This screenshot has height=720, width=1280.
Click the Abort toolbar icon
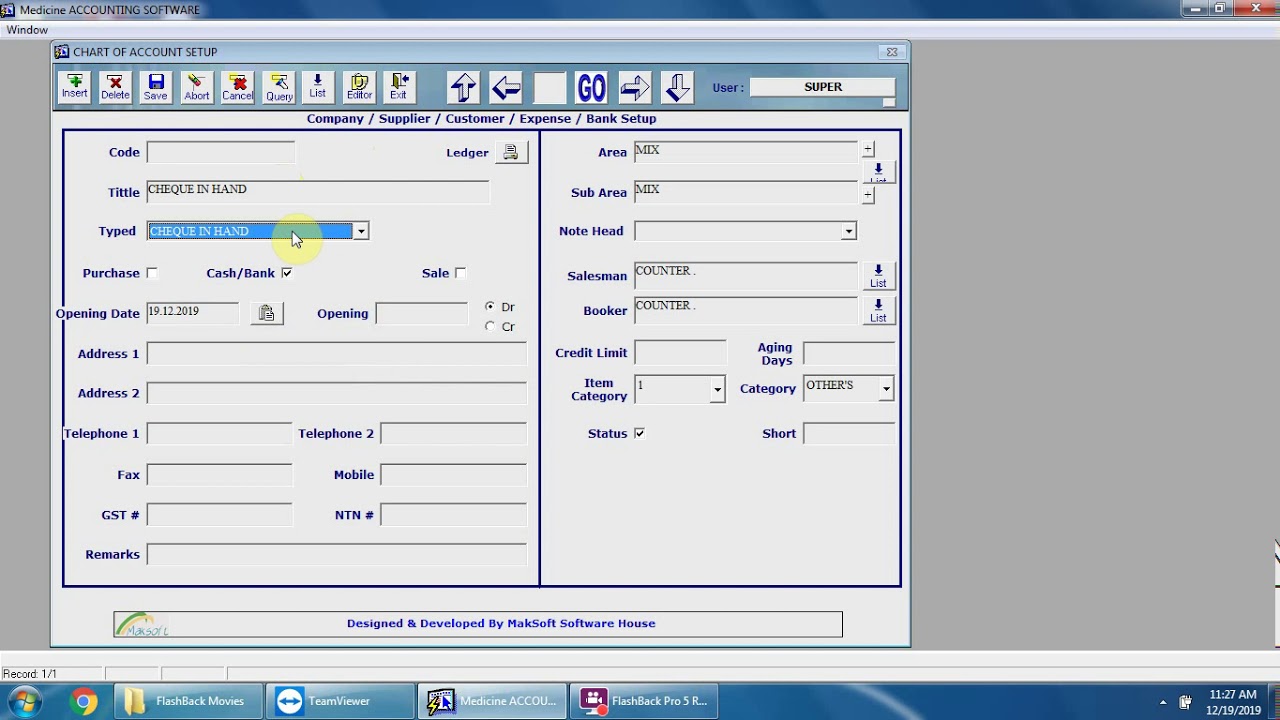(197, 87)
